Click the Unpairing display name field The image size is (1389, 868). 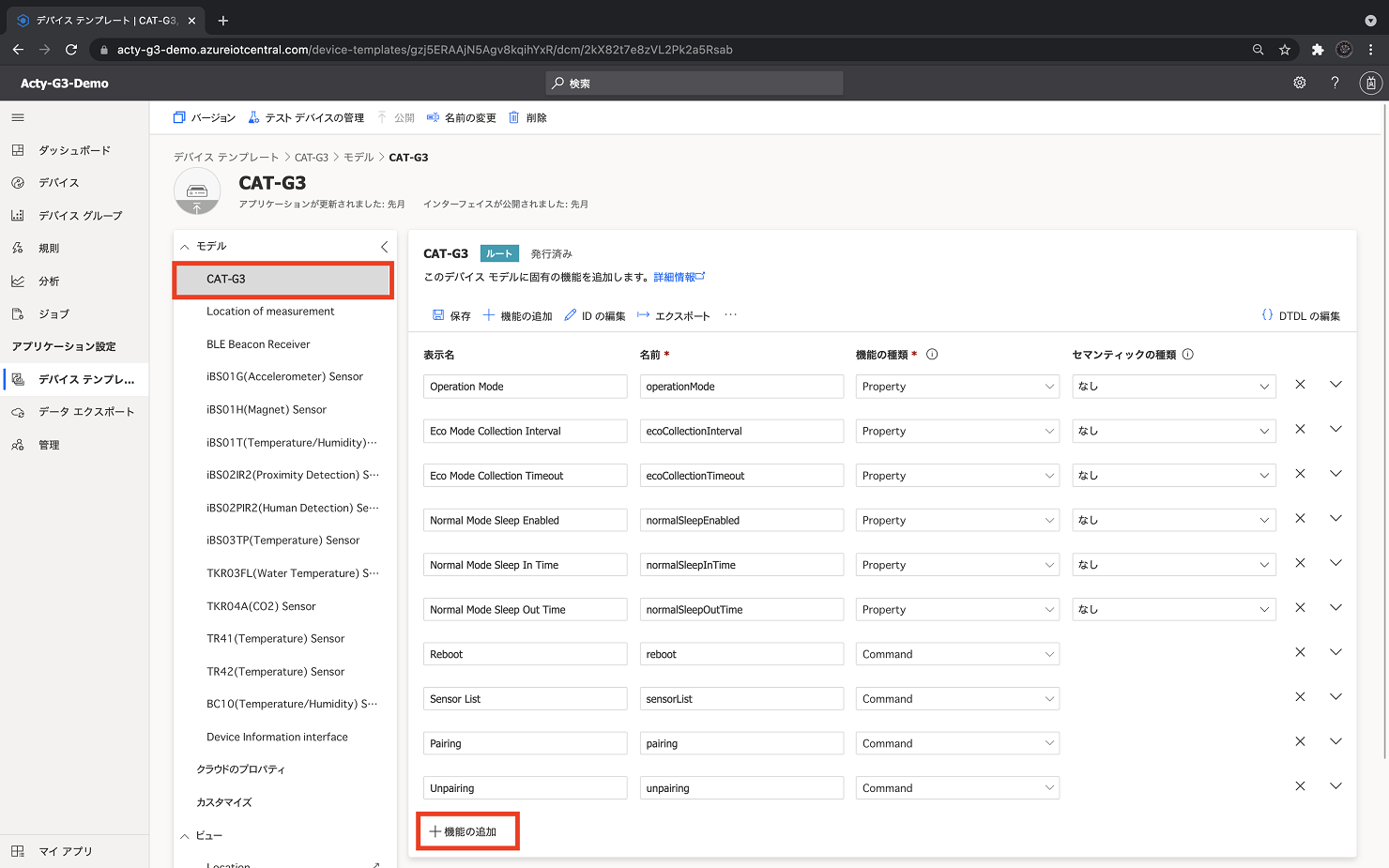pos(525,788)
